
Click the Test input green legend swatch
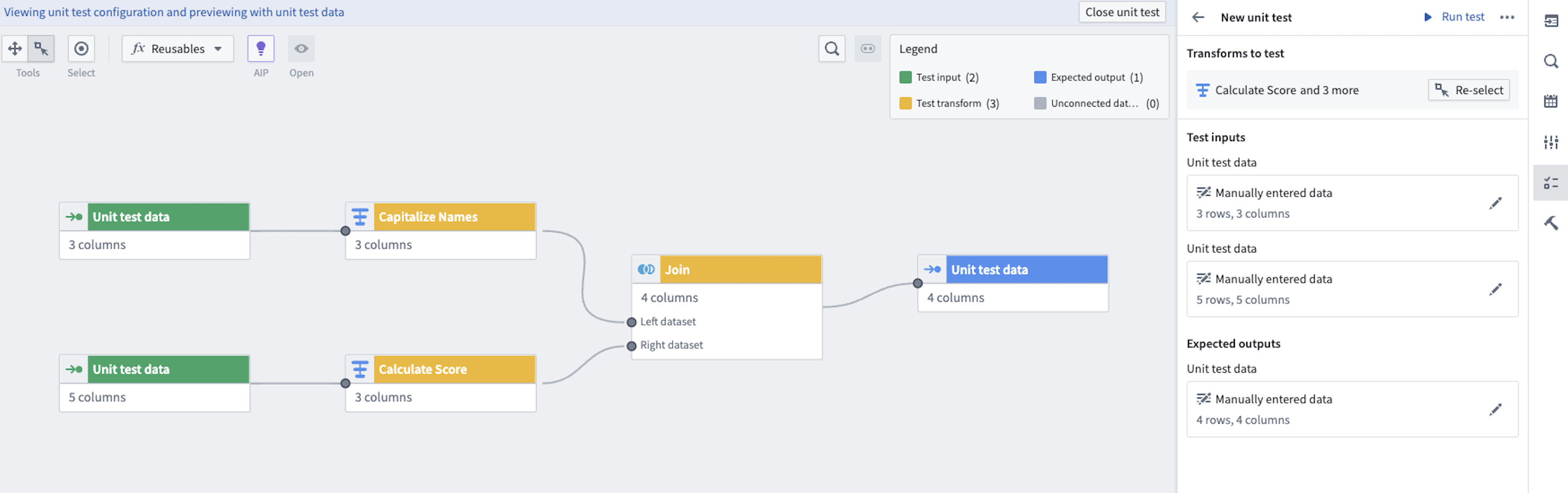tap(905, 77)
